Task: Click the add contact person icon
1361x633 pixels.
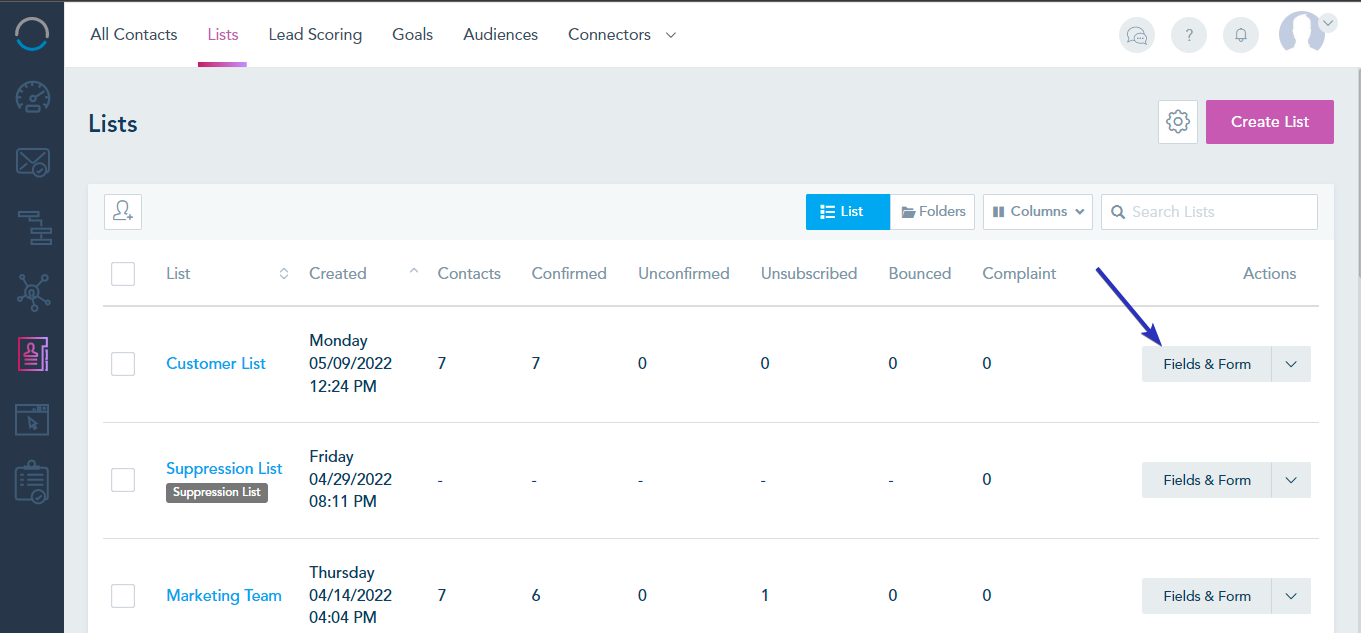Action: [x=123, y=211]
